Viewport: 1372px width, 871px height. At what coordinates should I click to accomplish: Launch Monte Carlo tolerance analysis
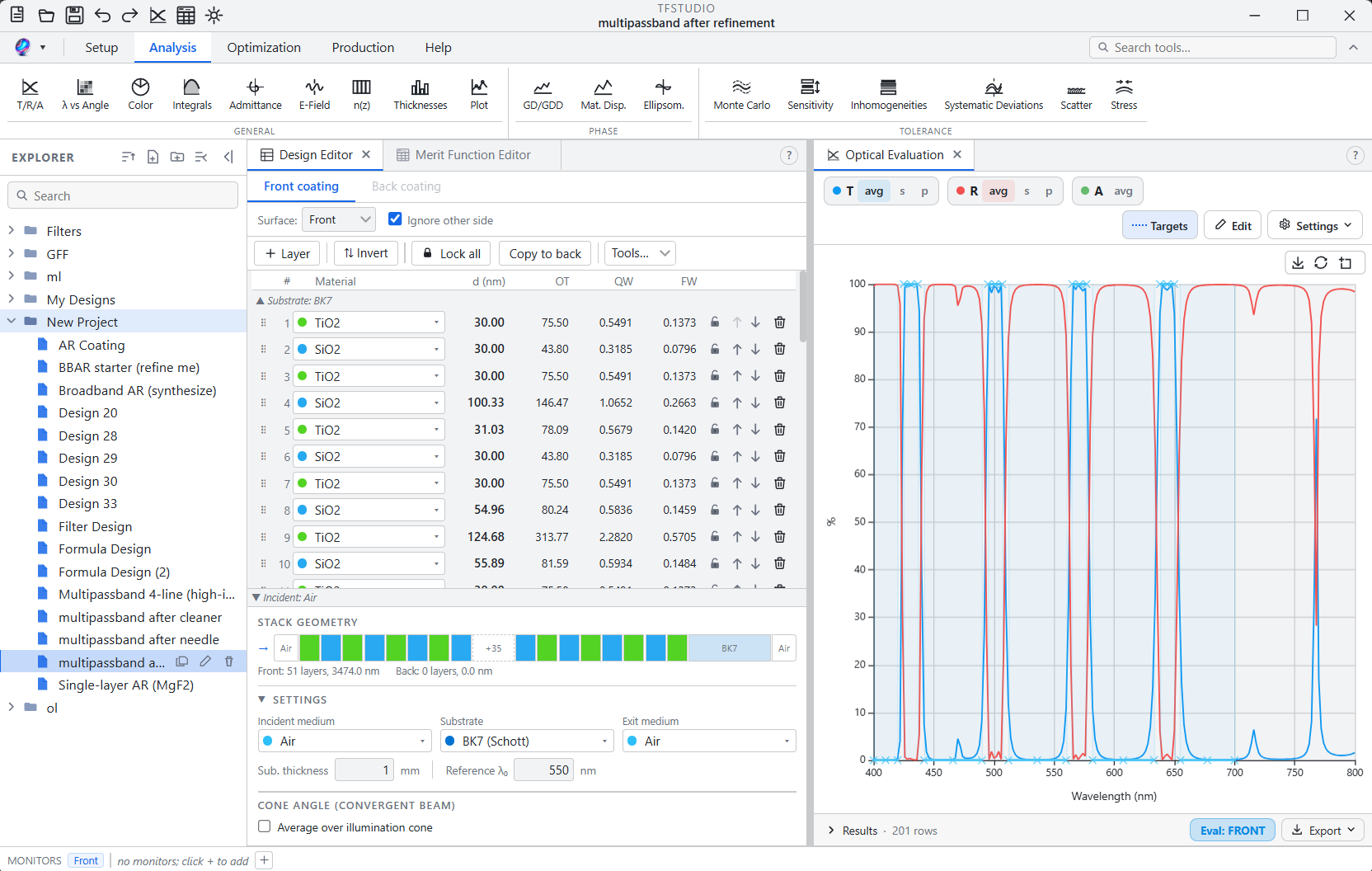pos(741,94)
